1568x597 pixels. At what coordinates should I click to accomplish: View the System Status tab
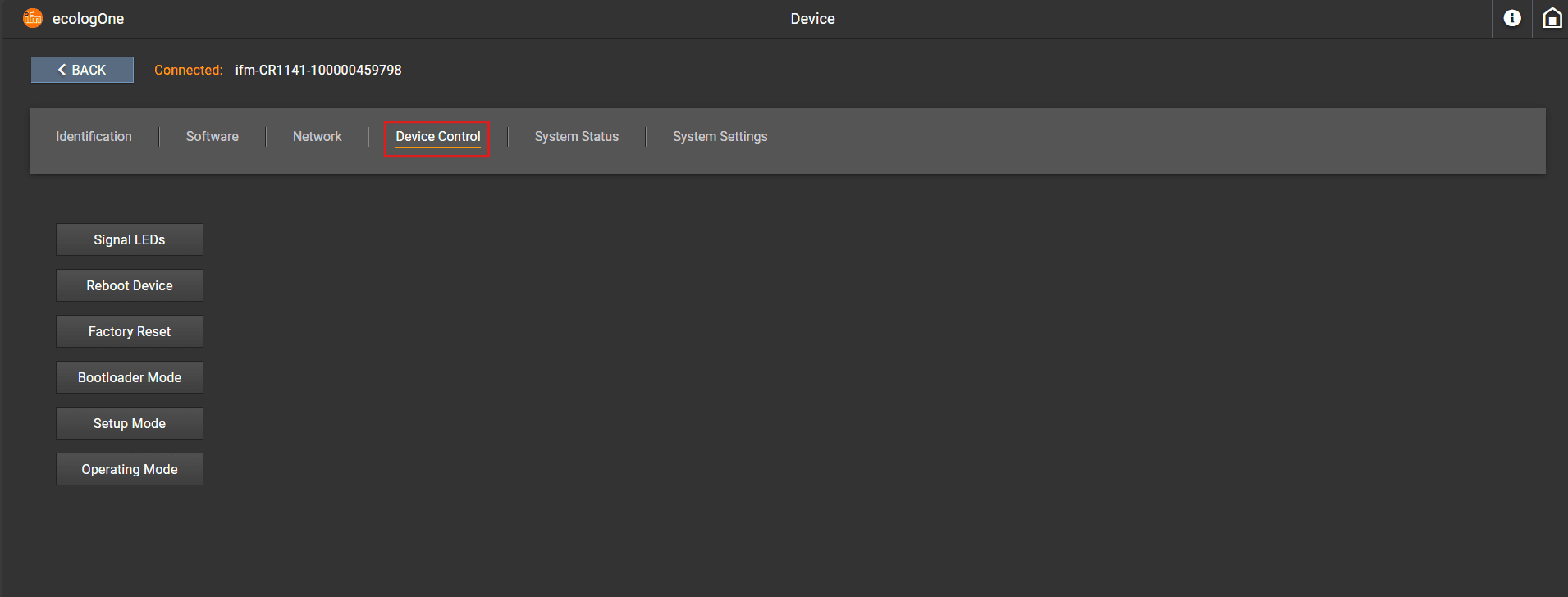pyautogui.click(x=576, y=137)
